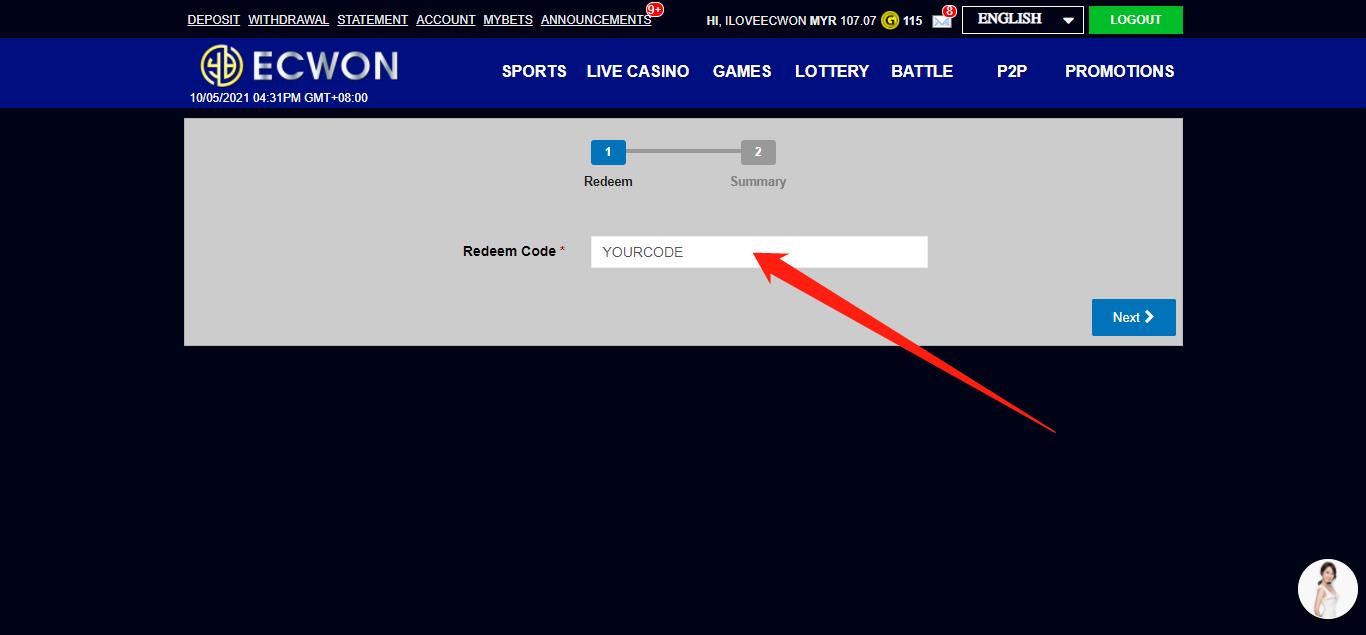Click the Deposit link
This screenshot has width=1366, height=635.
coord(213,20)
